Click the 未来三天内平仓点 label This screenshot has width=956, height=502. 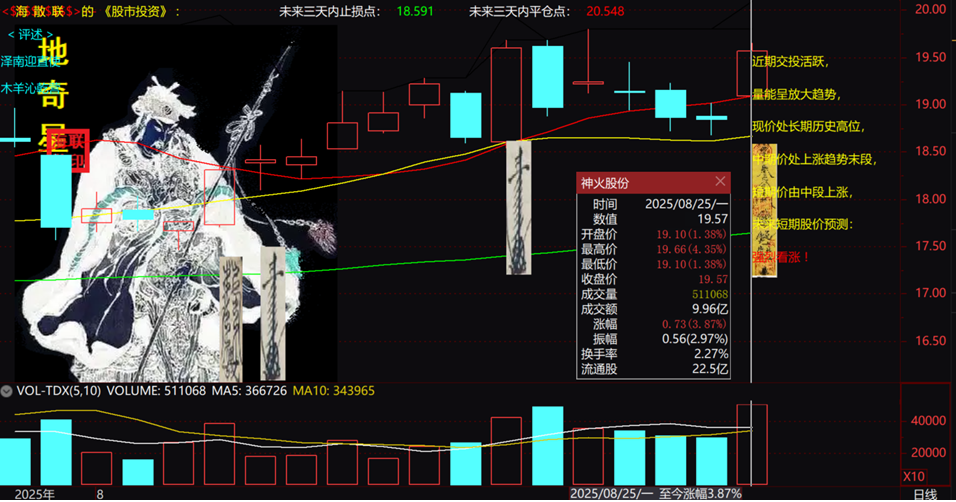click(x=519, y=11)
